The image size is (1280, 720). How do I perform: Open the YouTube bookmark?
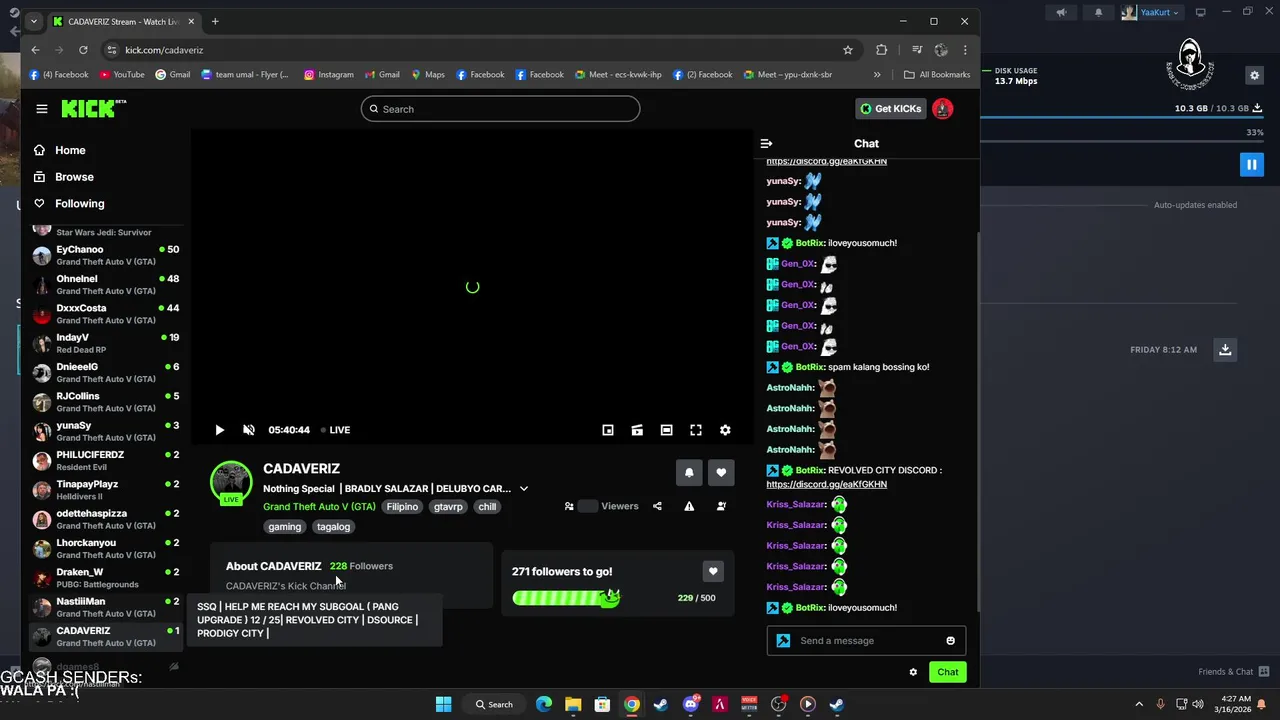click(x=121, y=75)
